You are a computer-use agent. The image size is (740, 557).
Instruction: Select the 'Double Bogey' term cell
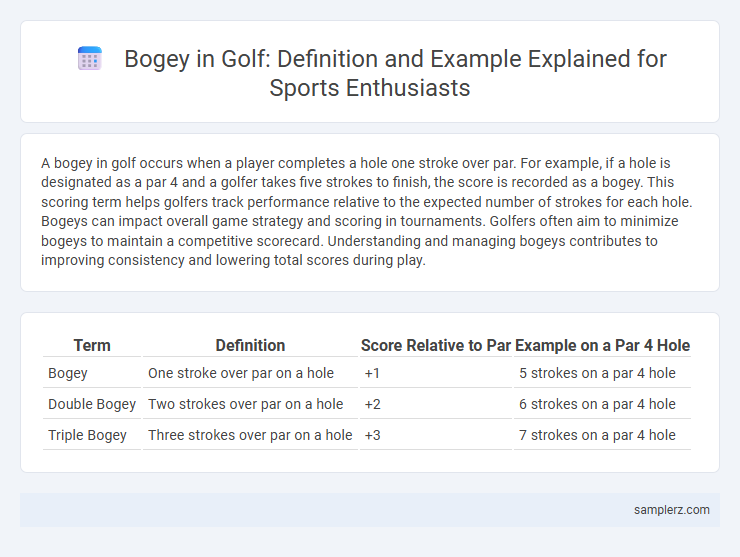click(x=92, y=404)
